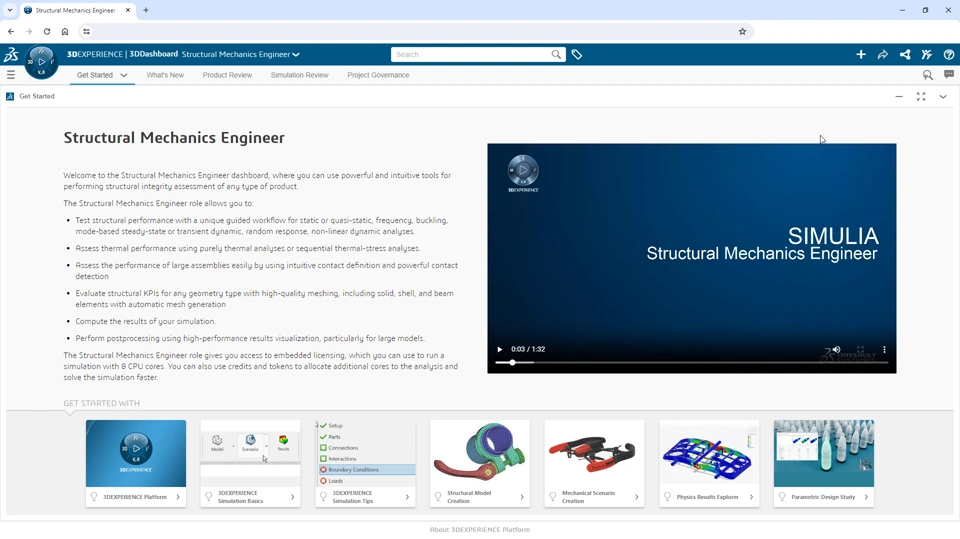Minimize the Get Started widget
The image size is (960, 539).
(x=899, y=97)
